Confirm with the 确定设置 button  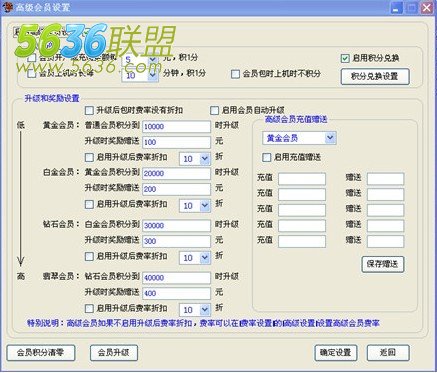click(336, 353)
